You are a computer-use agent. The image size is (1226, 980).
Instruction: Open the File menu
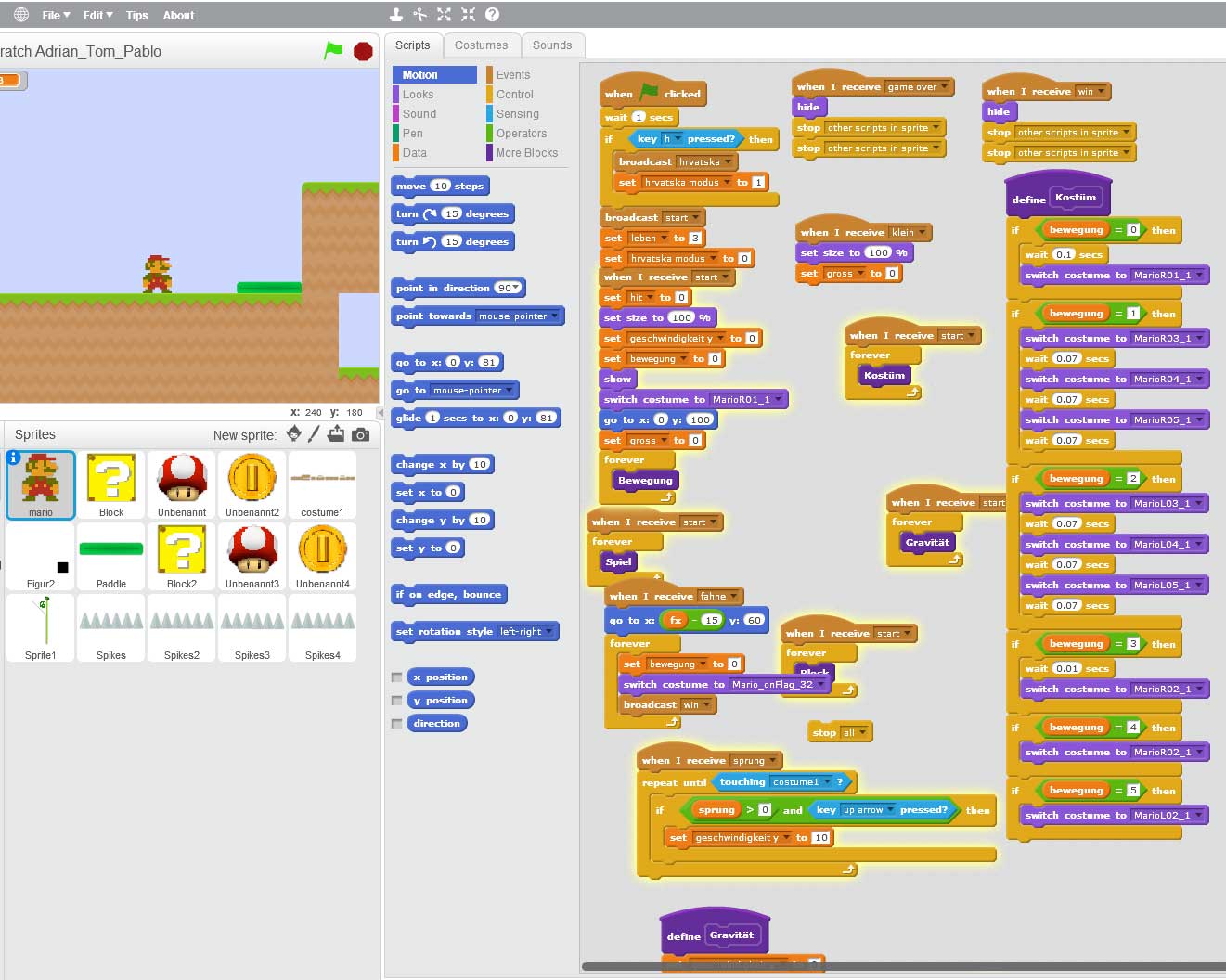[56, 15]
